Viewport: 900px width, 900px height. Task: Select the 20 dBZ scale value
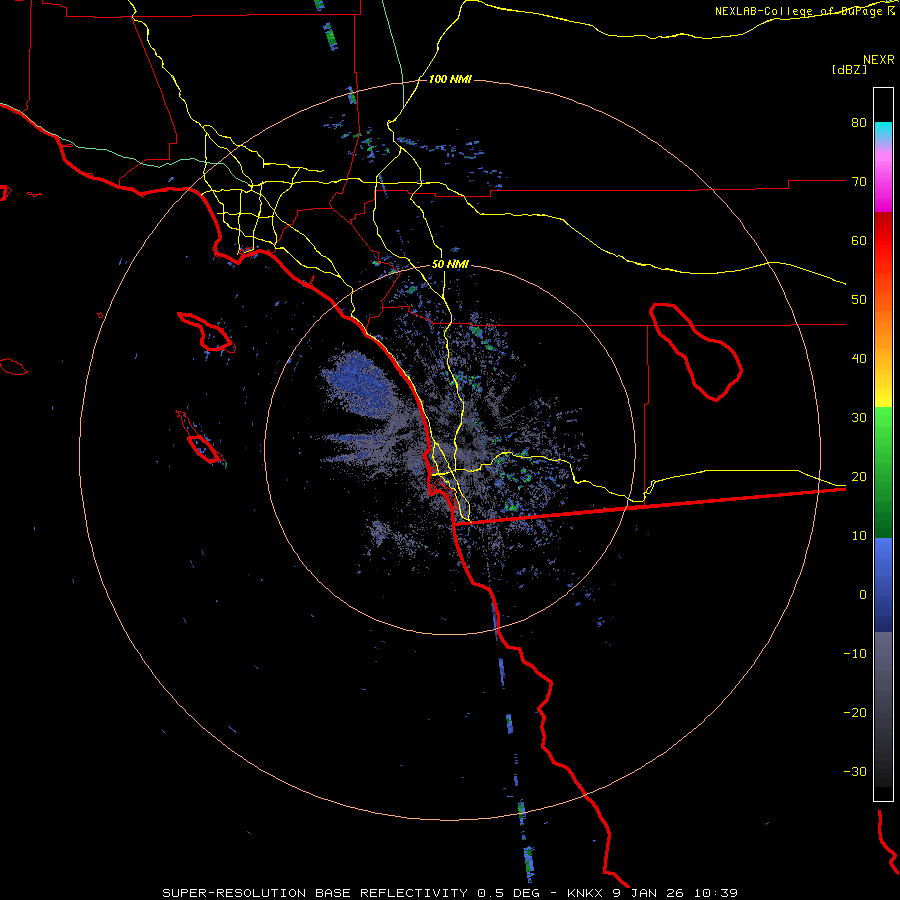pyautogui.click(x=859, y=476)
